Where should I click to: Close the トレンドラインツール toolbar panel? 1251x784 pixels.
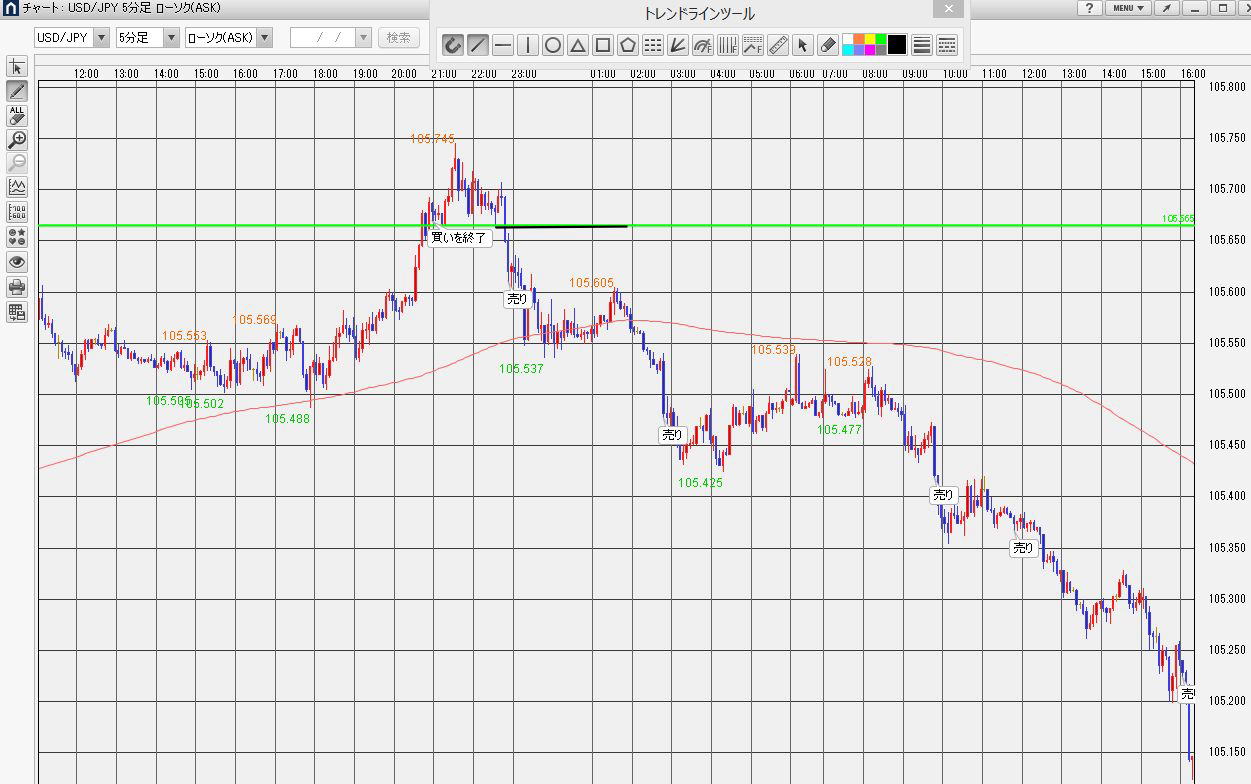948,9
